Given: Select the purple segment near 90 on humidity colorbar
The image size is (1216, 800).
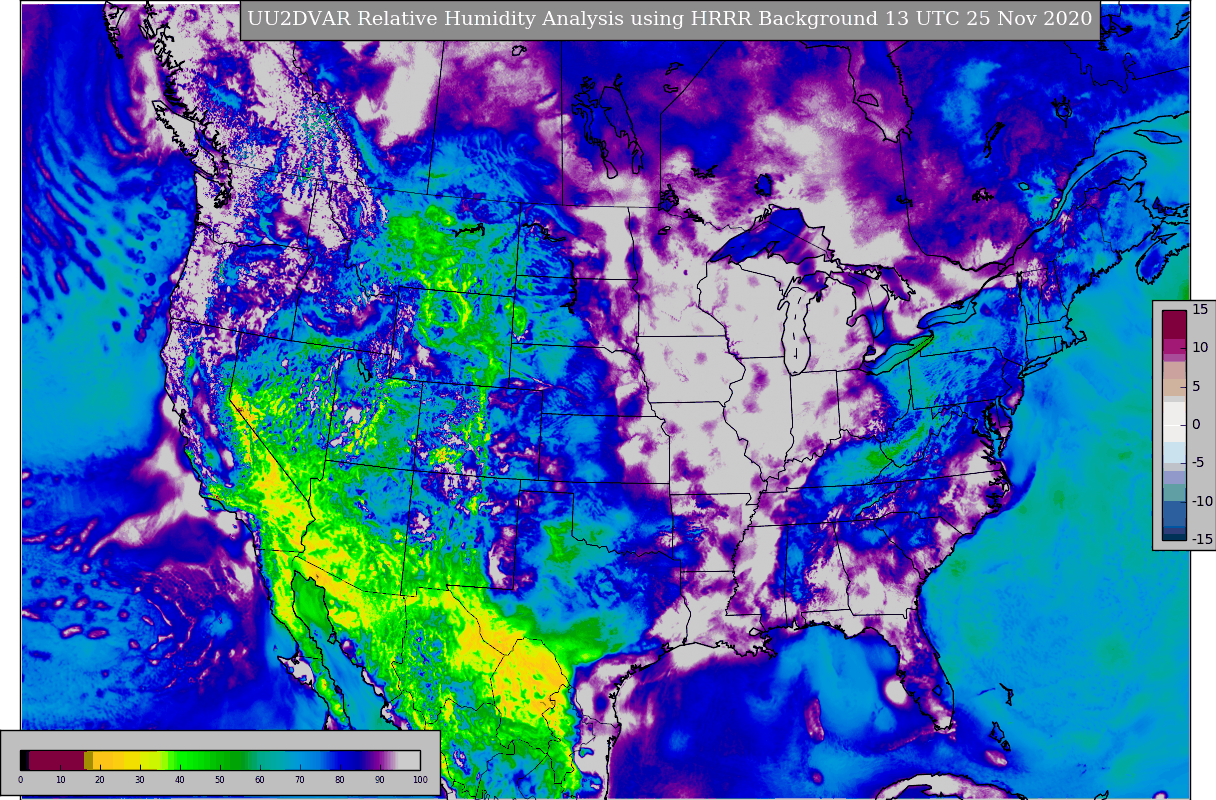Looking at the screenshot, I should coord(380,760).
